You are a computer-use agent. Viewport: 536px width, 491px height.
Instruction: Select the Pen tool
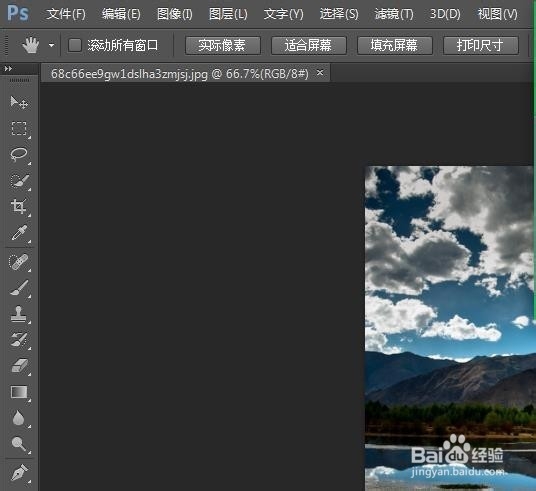tap(19, 473)
